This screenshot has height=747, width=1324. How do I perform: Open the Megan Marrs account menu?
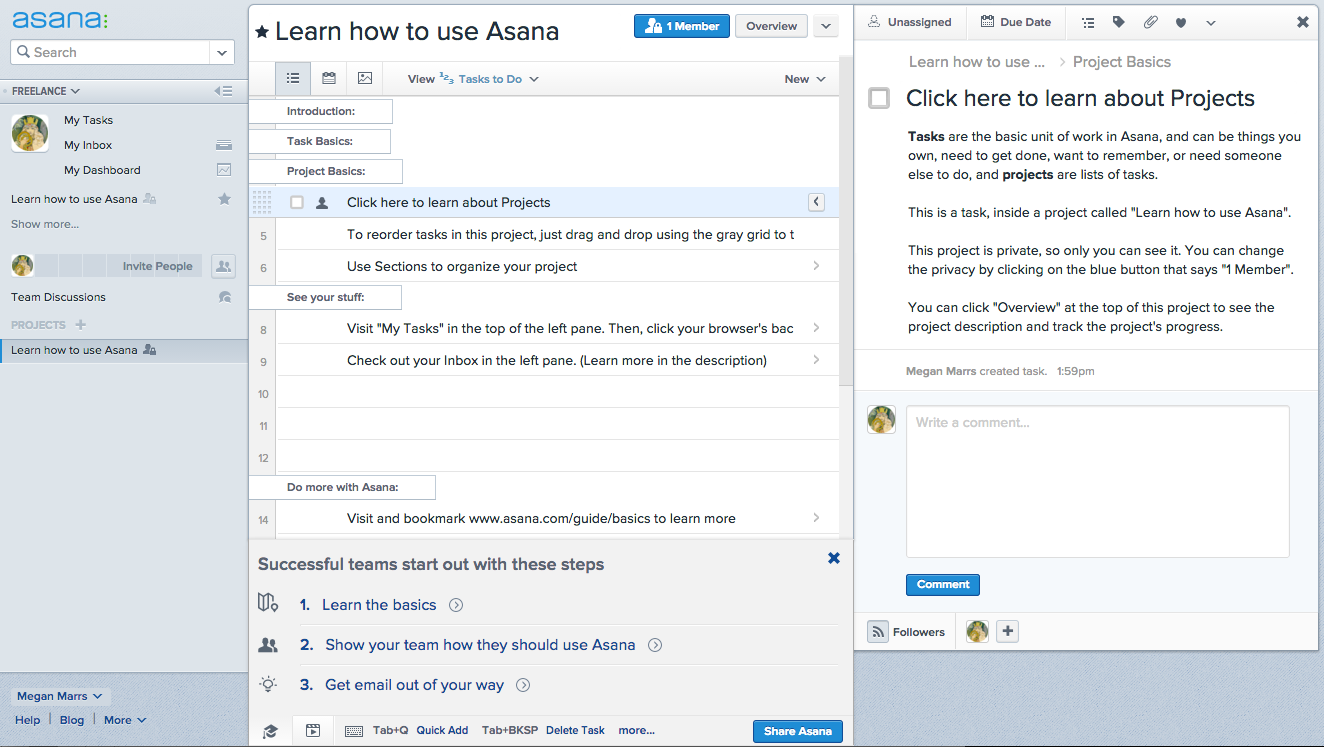(59, 696)
